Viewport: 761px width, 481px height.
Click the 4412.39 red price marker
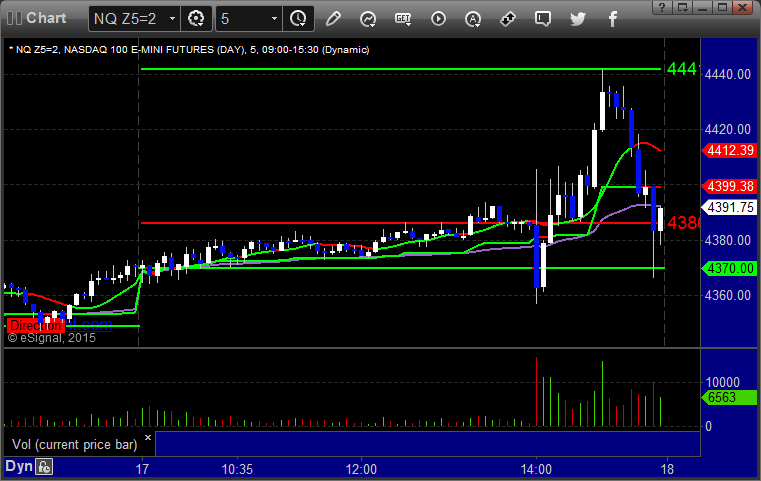[729, 150]
